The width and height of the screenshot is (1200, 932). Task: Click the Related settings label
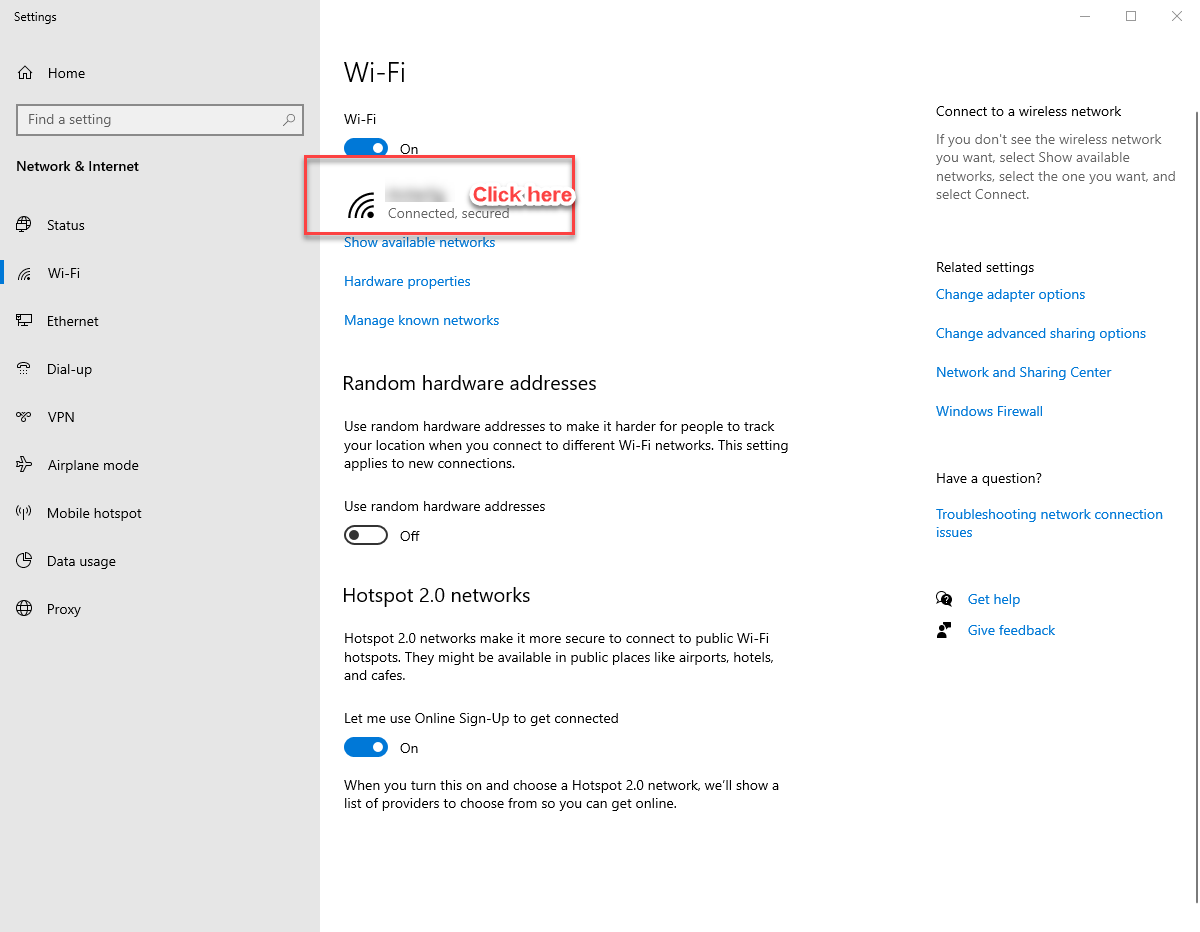coord(985,267)
